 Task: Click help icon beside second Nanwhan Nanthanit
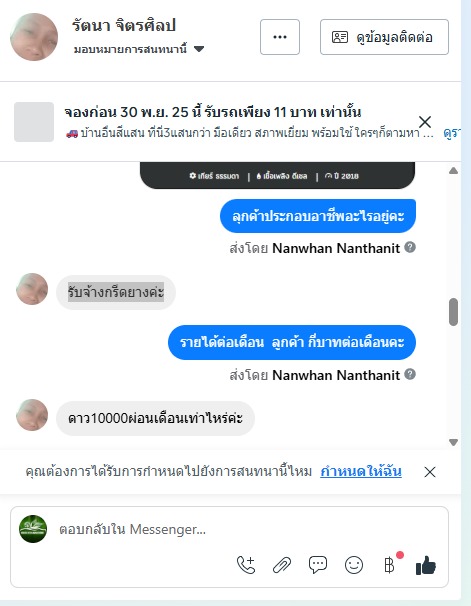[410, 374]
